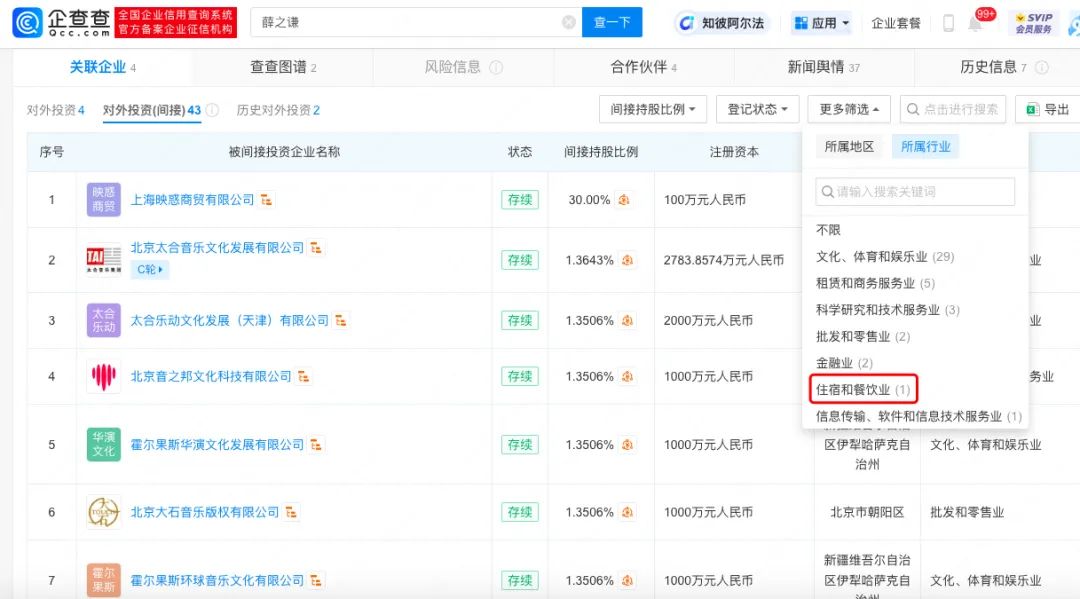Filter by 信息传输、软件和信息技术服务业 (1)

pos(918,416)
